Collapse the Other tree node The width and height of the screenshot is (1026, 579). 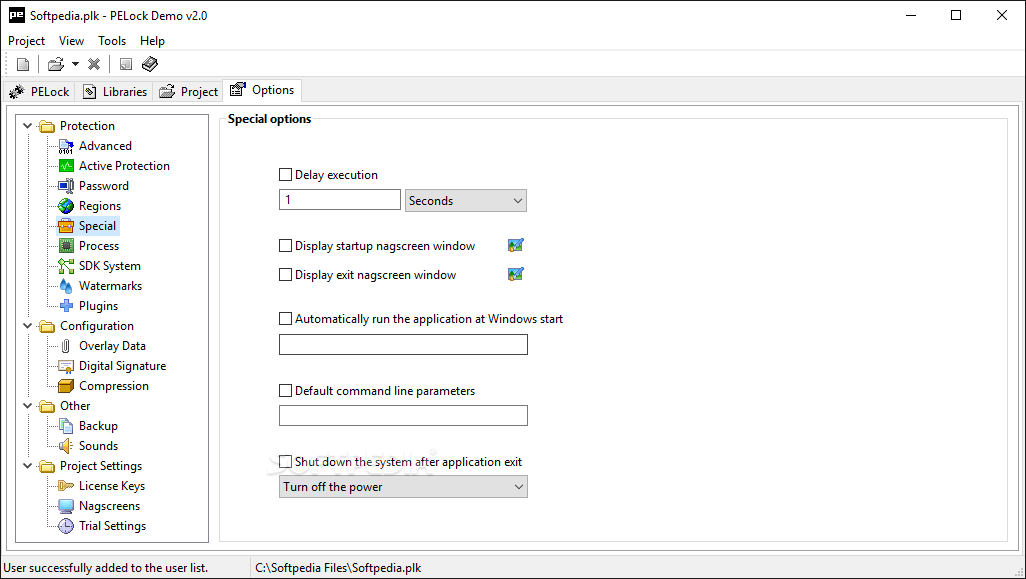(x=27, y=406)
